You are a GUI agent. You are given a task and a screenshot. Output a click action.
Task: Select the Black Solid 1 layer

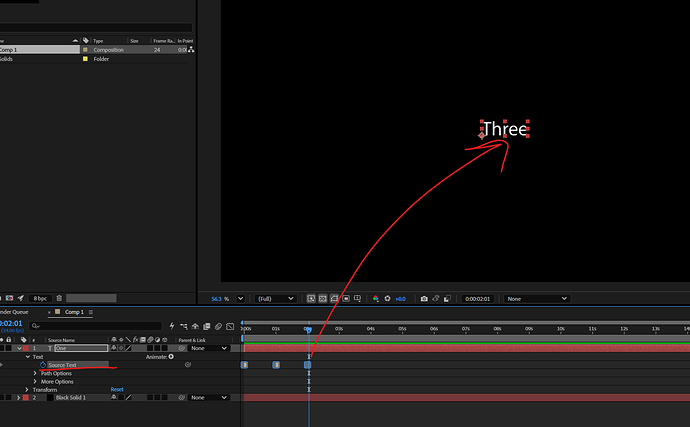tap(70, 398)
